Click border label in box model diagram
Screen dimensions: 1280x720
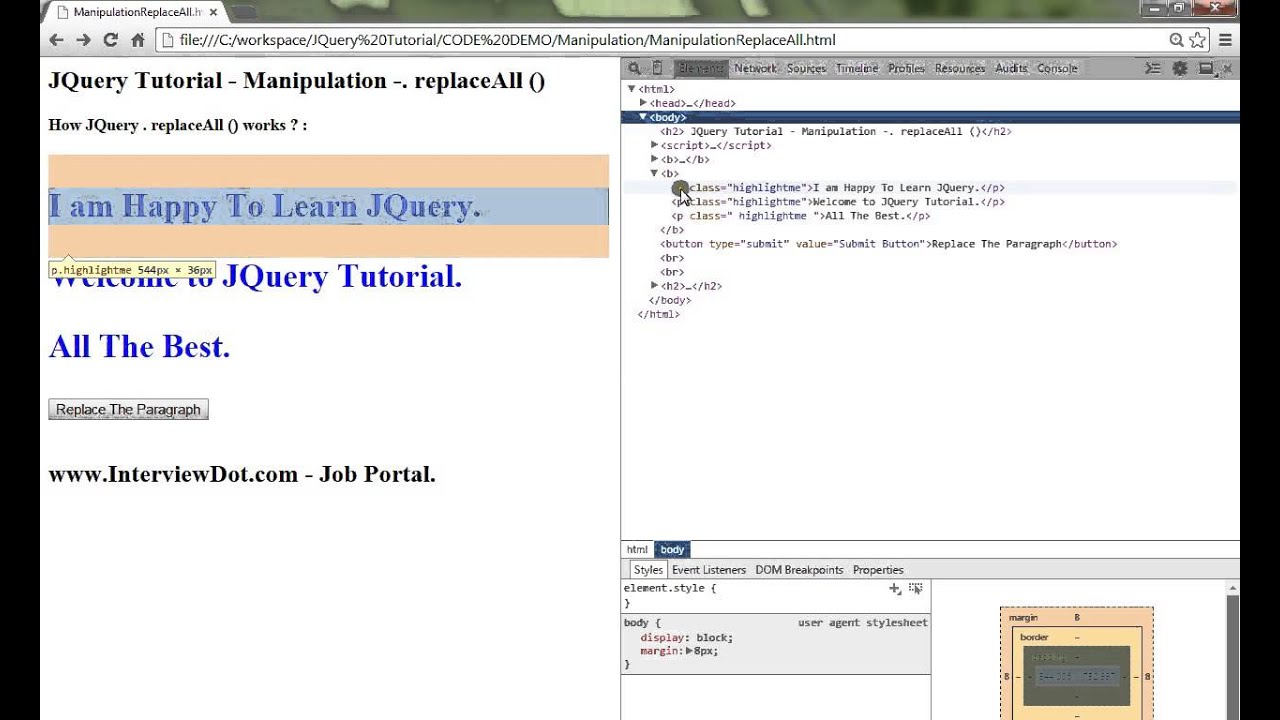coord(1034,637)
